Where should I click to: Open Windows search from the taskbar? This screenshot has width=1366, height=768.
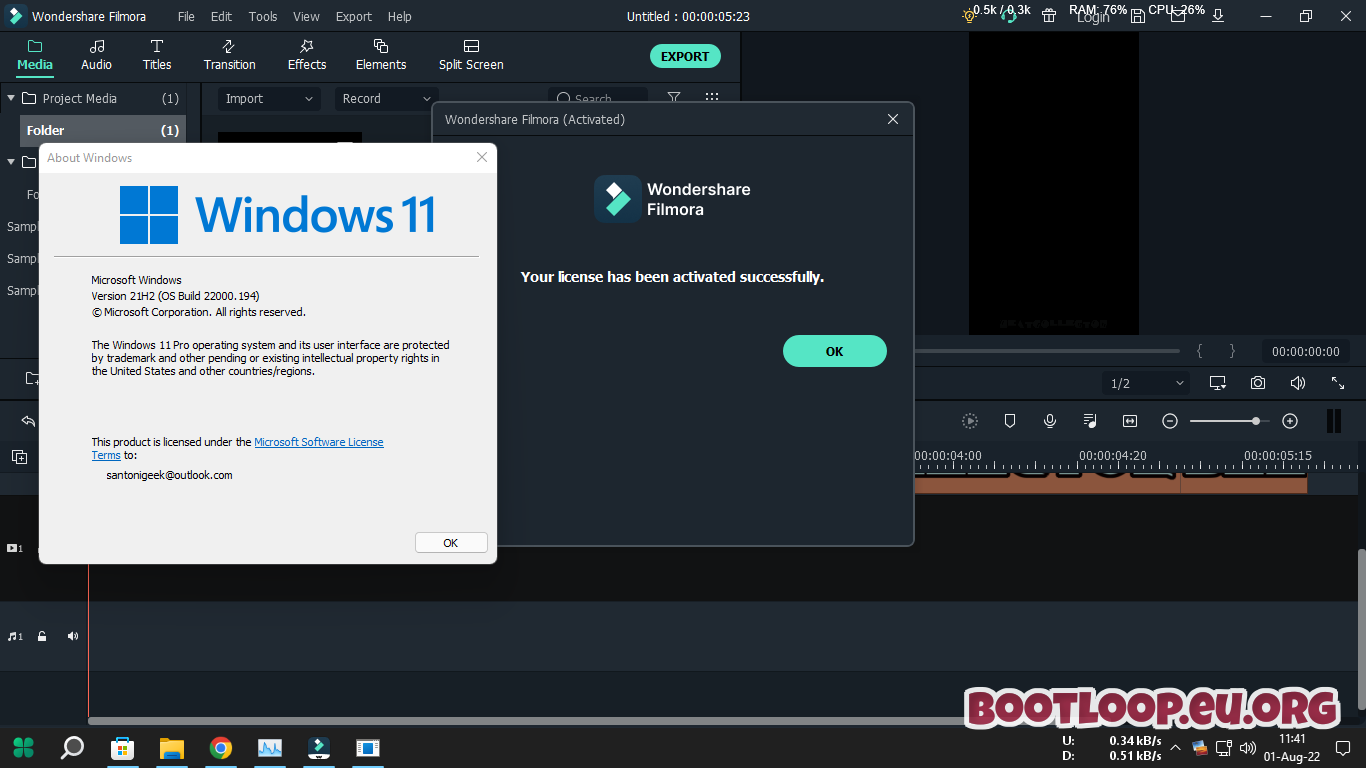coord(73,747)
